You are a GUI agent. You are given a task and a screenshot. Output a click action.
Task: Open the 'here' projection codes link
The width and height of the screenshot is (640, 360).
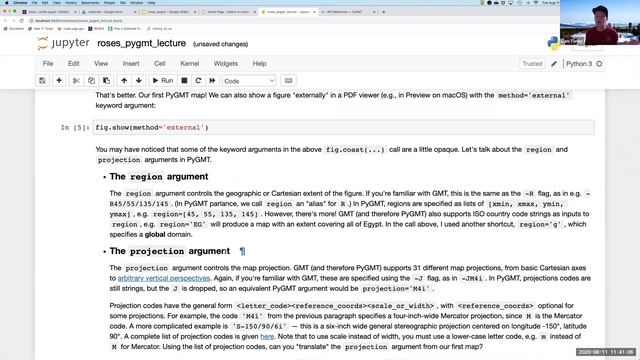267,337
